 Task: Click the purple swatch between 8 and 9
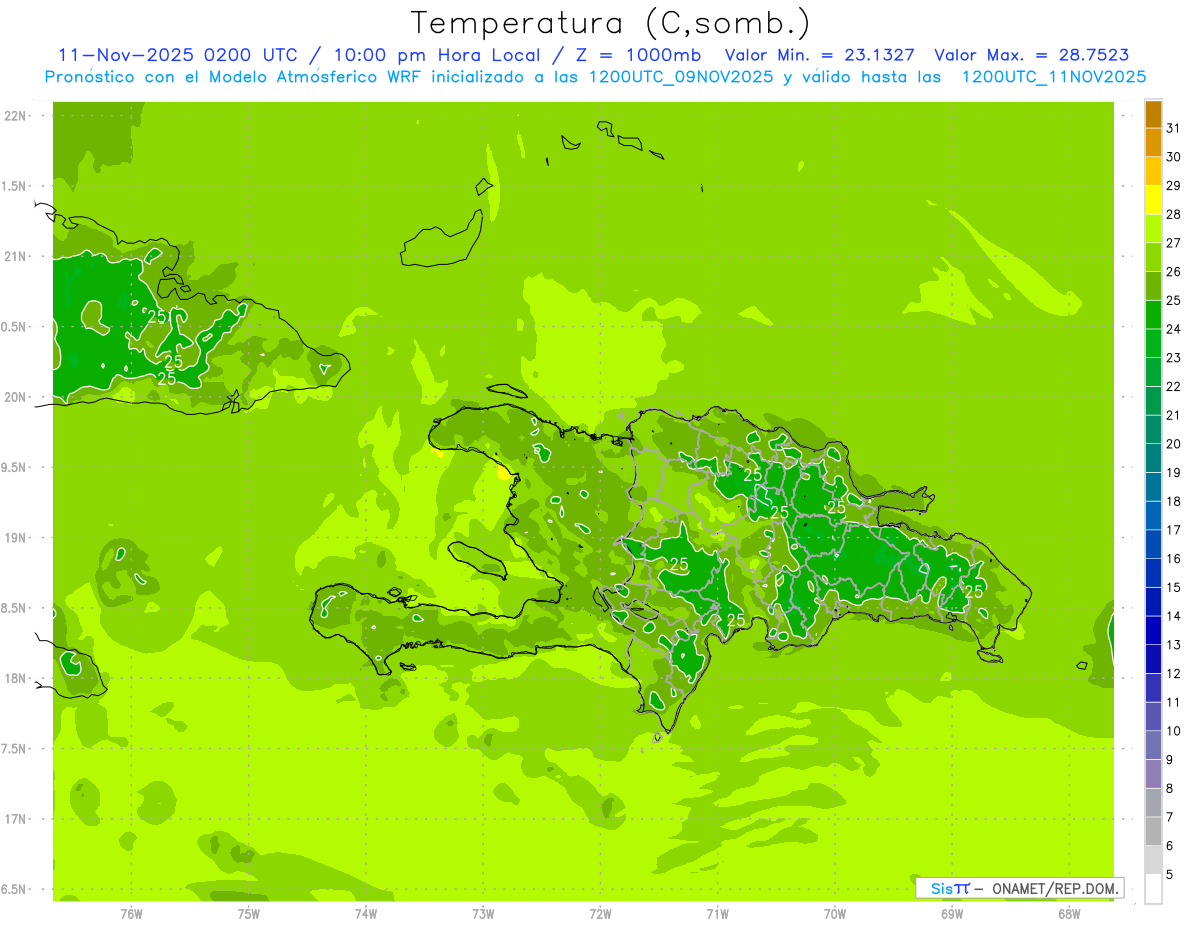tap(1153, 774)
